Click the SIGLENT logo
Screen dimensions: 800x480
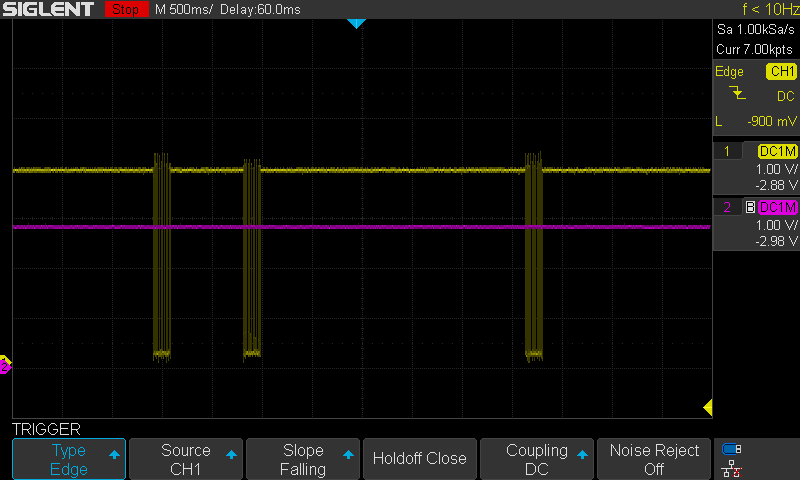click(x=48, y=9)
